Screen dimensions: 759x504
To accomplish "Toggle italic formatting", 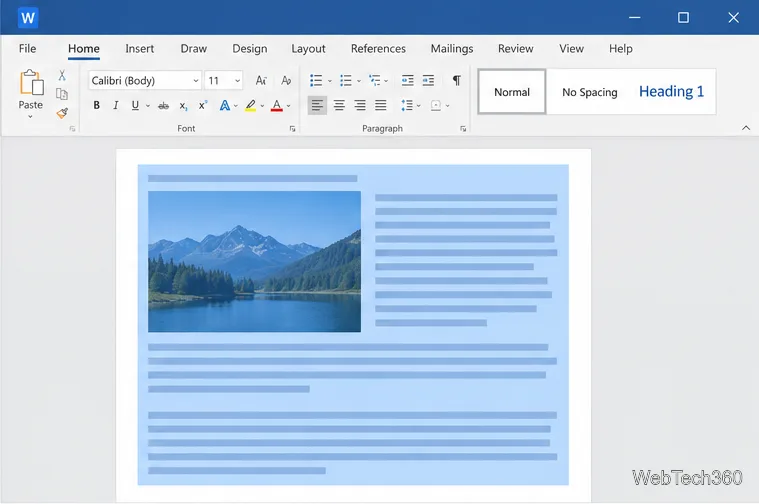I will [x=115, y=105].
